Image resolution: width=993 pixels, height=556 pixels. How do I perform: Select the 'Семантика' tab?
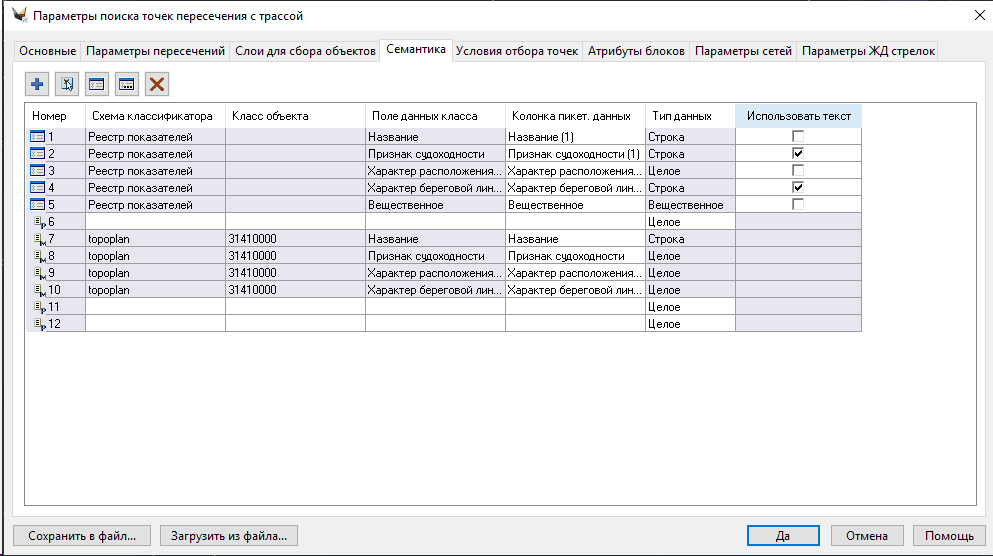(416, 49)
